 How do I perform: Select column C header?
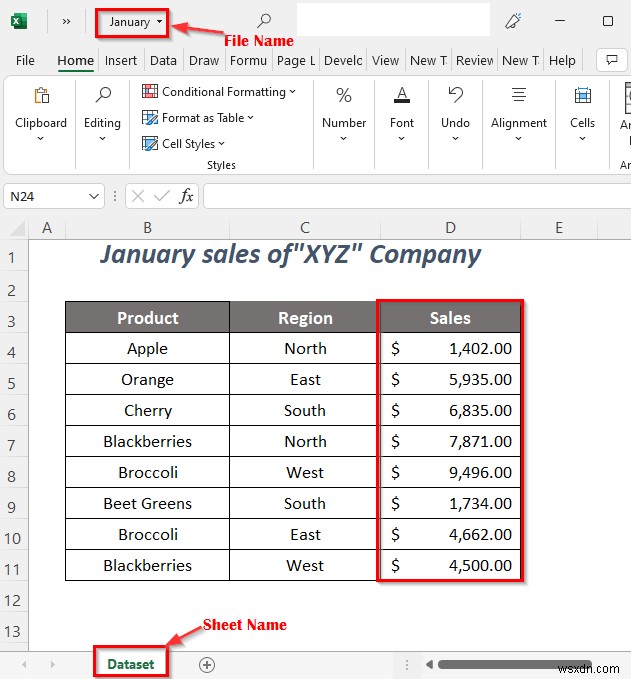tap(305, 228)
